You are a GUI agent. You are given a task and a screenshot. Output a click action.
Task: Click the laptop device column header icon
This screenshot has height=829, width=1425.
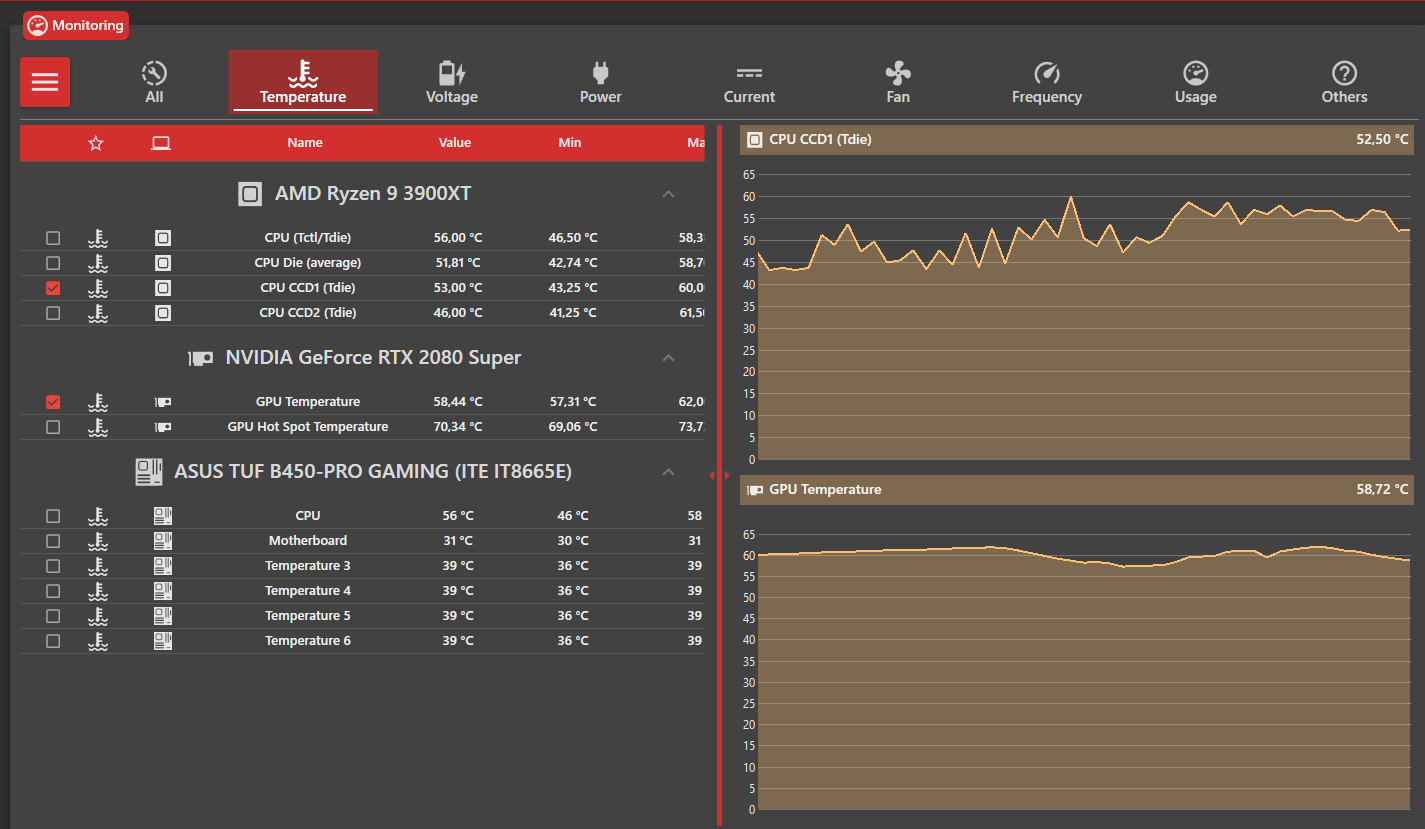[x=161, y=143]
